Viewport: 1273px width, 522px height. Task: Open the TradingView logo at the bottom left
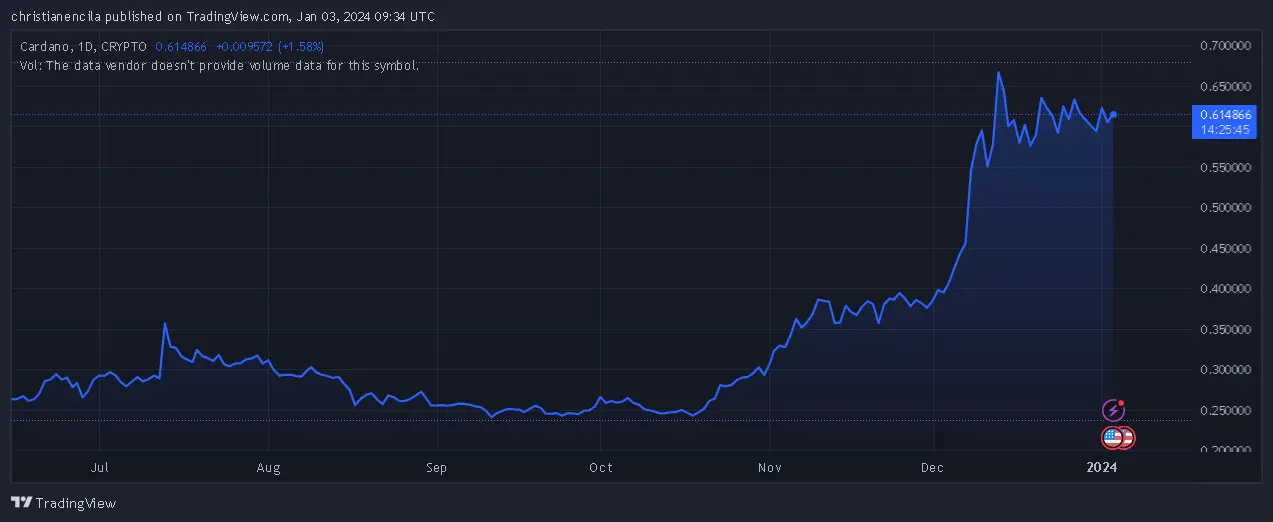pos(63,503)
